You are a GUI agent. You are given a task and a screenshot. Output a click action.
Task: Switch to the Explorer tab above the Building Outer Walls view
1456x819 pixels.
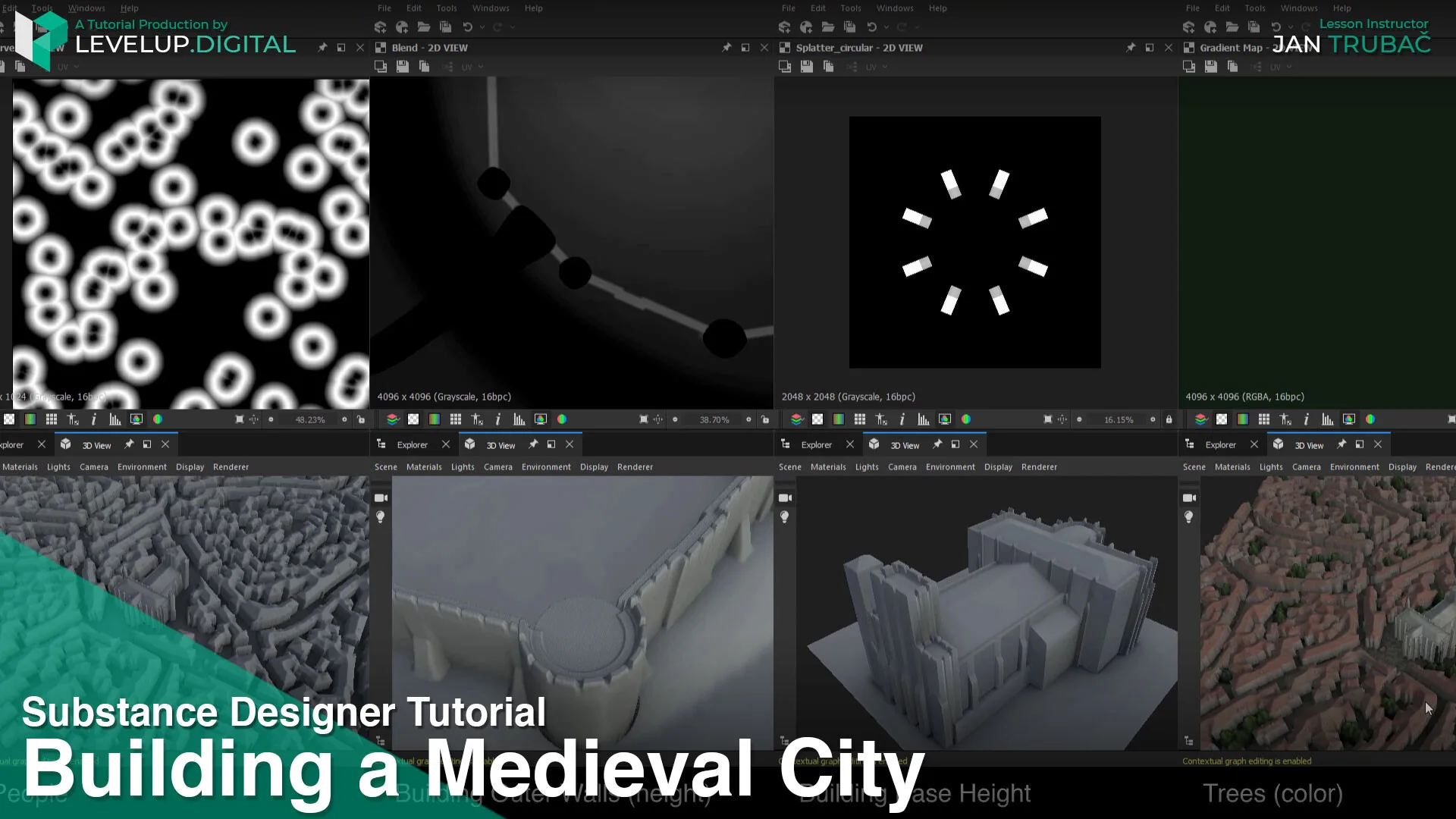click(412, 444)
